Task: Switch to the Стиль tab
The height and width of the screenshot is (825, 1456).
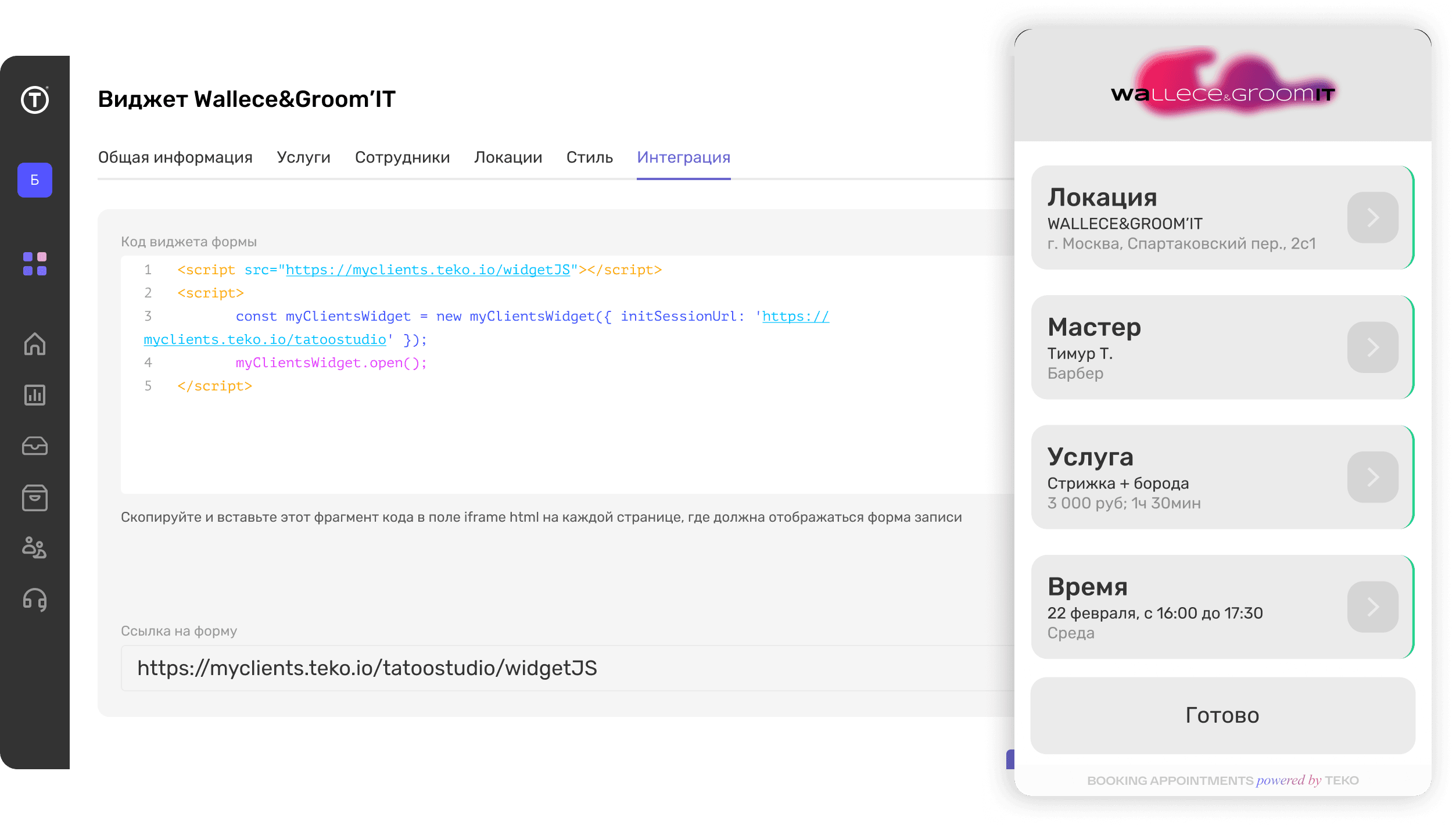Action: click(x=589, y=157)
